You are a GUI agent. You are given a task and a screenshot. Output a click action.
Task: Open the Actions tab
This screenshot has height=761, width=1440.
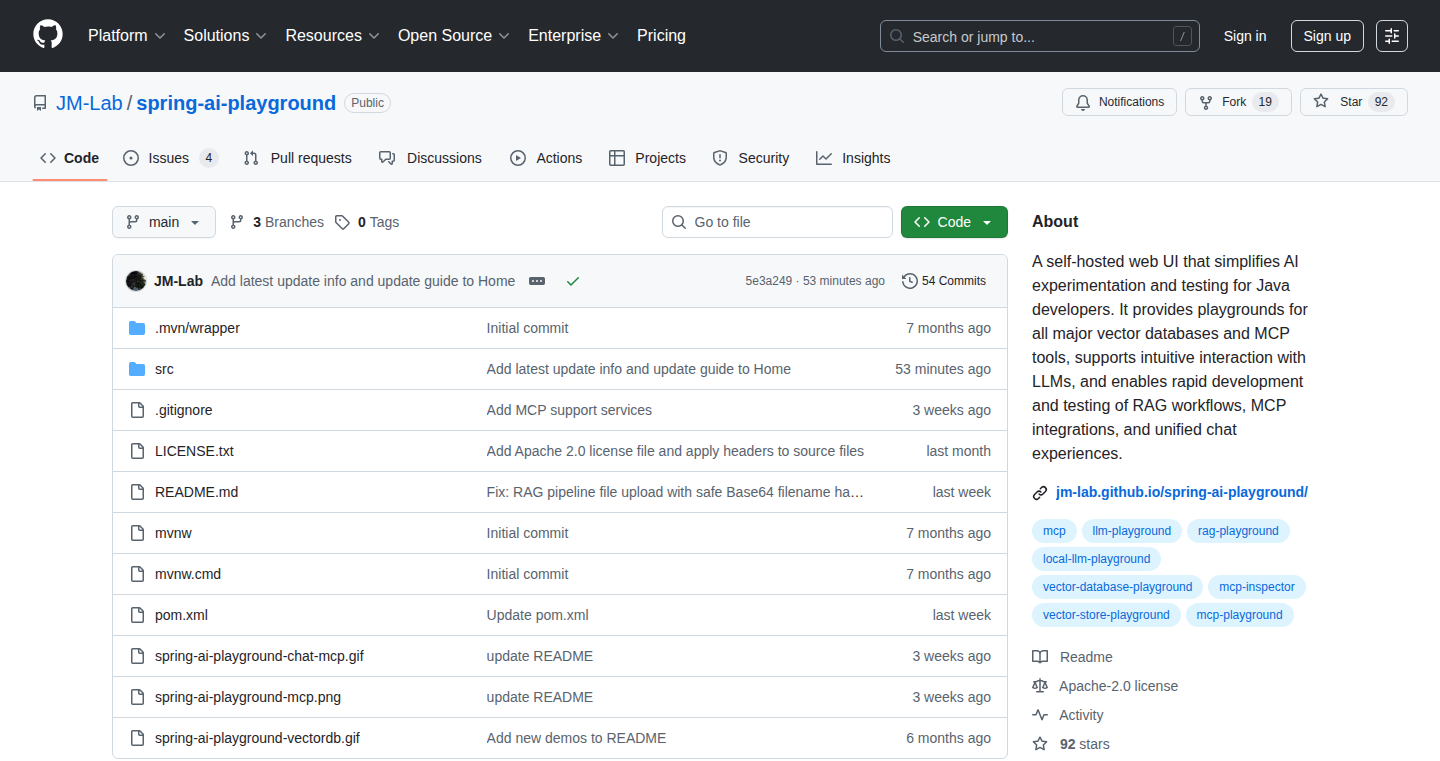(546, 158)
